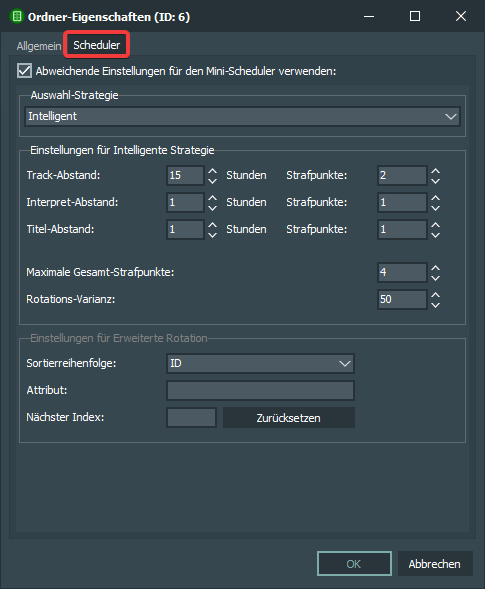485x589 pixels.
Task: Decrease Titel-Abstand hours with down arrow
Action: click(213, 235)
